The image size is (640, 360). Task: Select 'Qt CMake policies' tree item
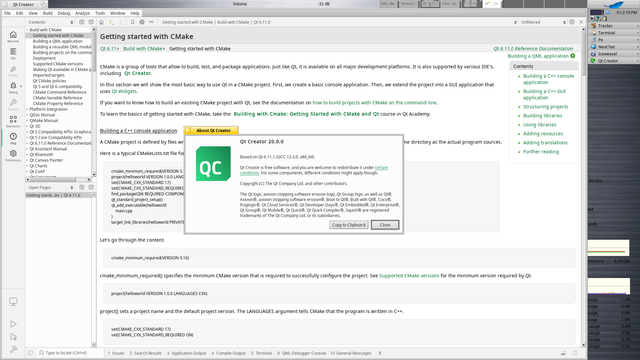[49, 81]
